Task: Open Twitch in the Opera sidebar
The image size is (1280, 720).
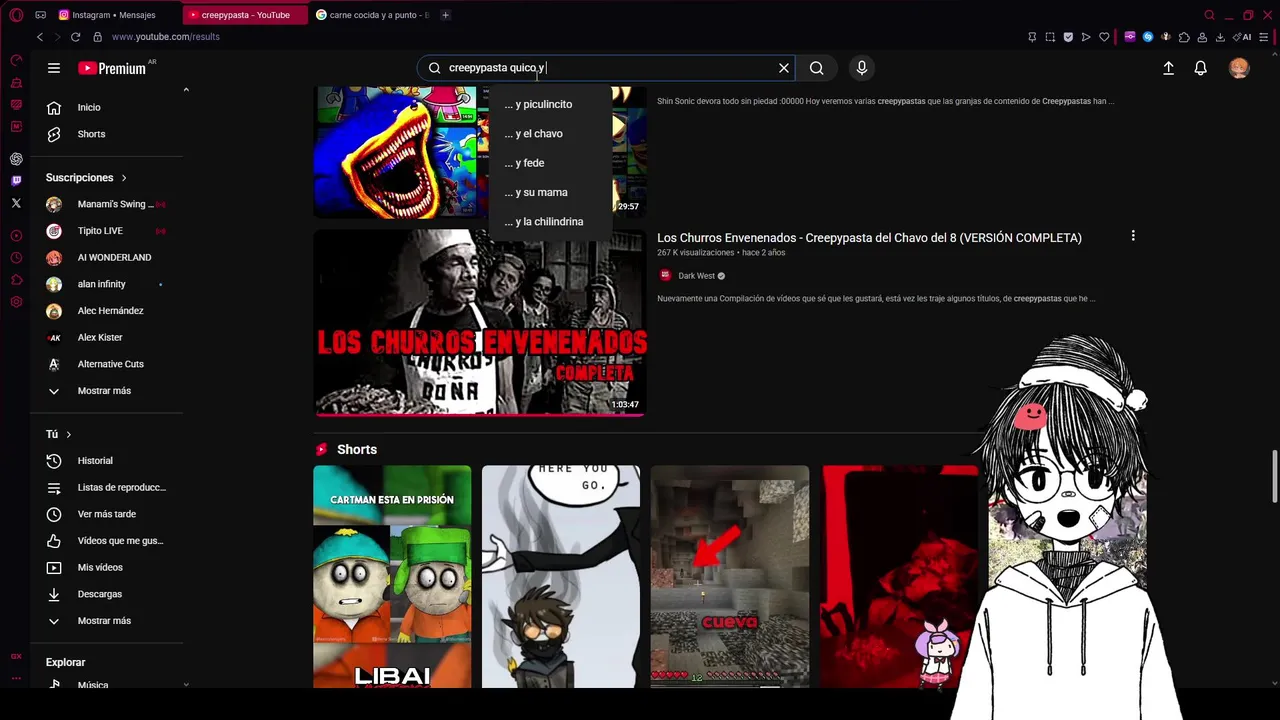Action: [16, 181]
